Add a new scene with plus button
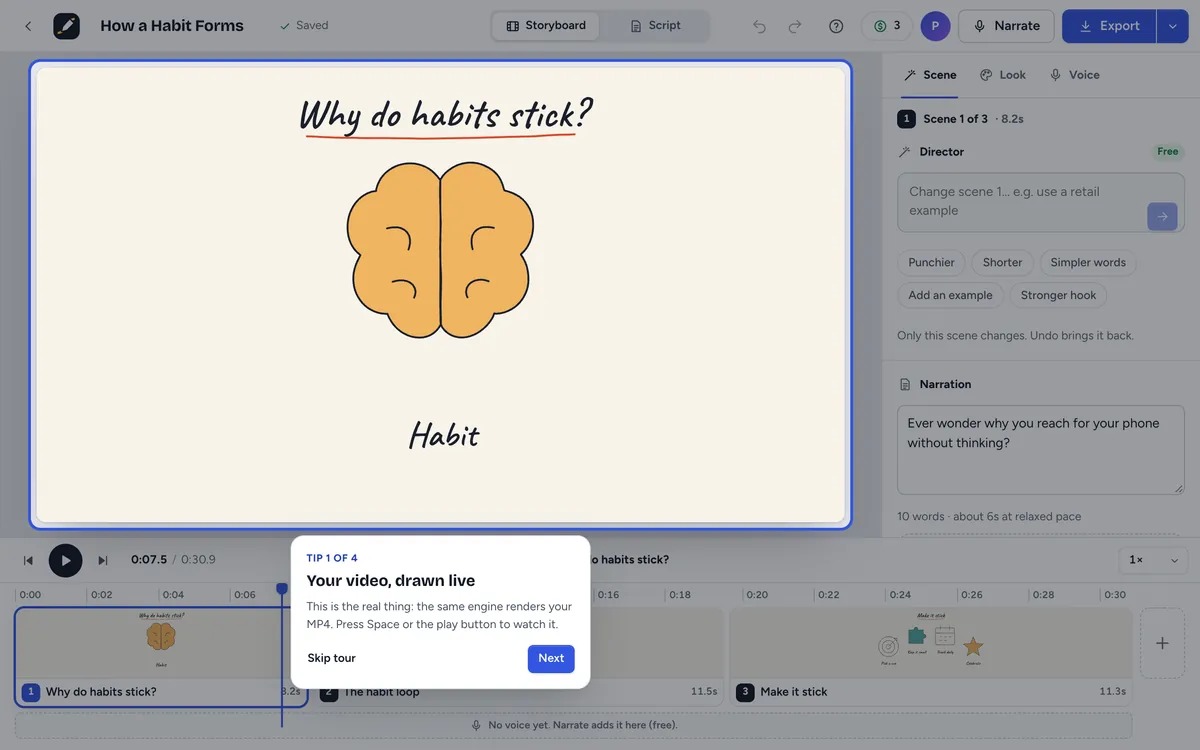Viewport: 1200px width, 750px height. pyautogui.click(x=1162, y=643)
